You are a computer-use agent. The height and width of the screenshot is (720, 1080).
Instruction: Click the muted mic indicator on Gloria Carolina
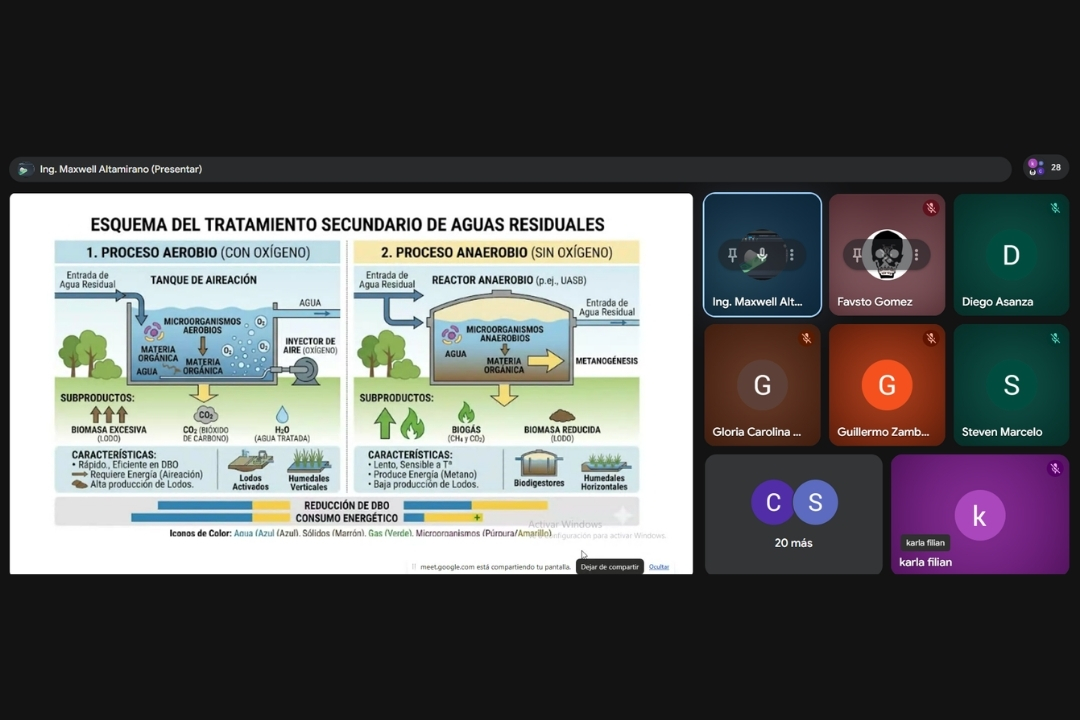pos(806,338)
